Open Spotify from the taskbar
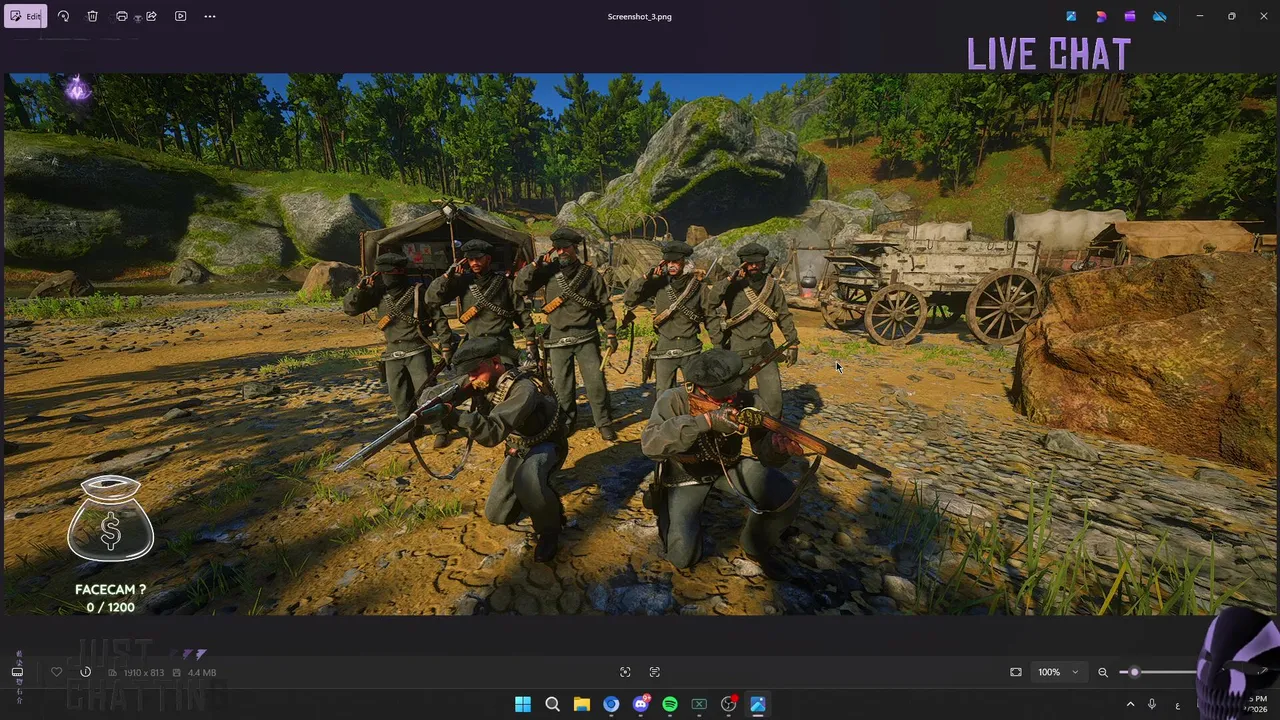1280x720 pixels. pos(670,704)
